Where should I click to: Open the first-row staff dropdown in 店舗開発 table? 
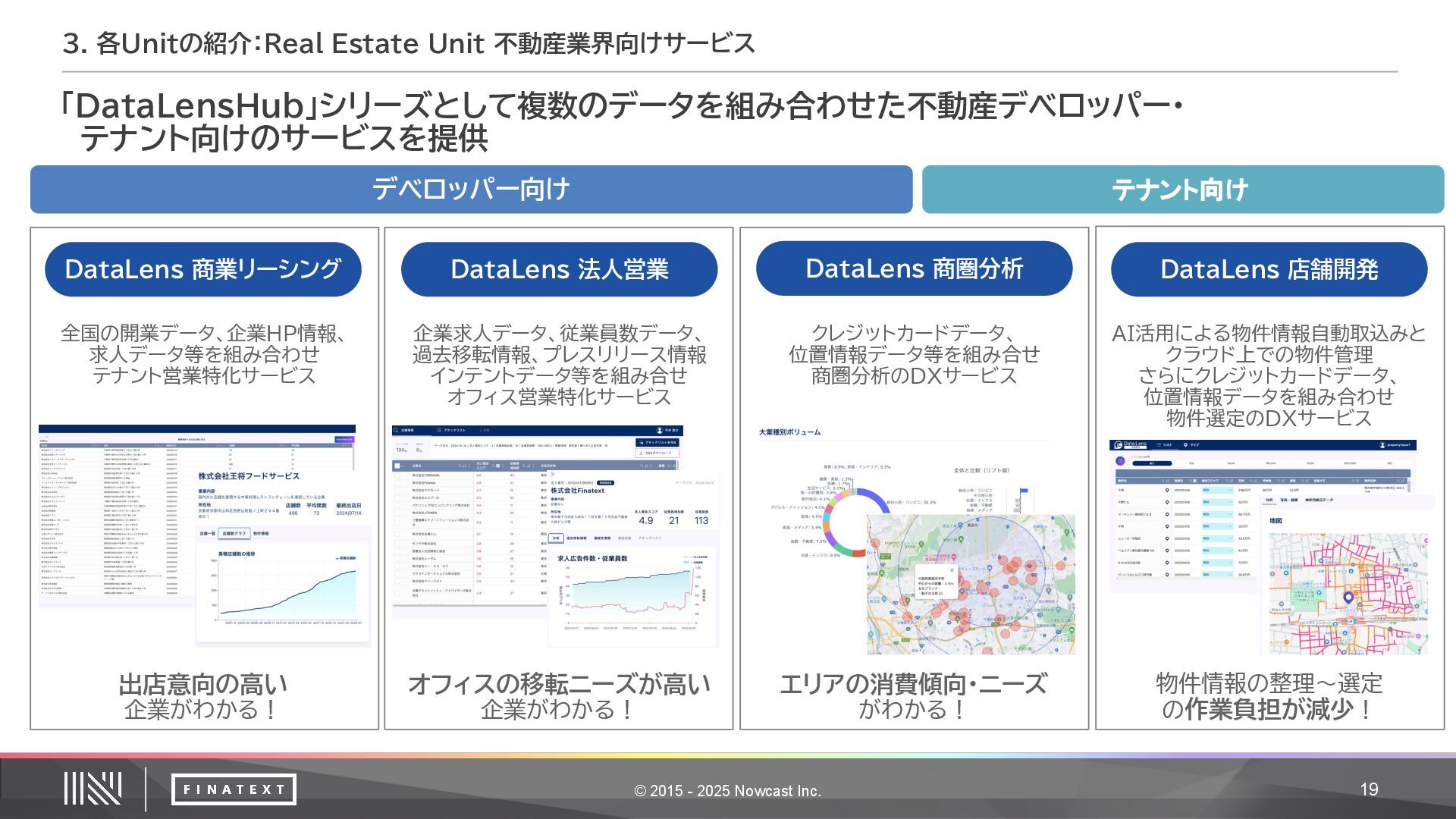click(1217, 490)
